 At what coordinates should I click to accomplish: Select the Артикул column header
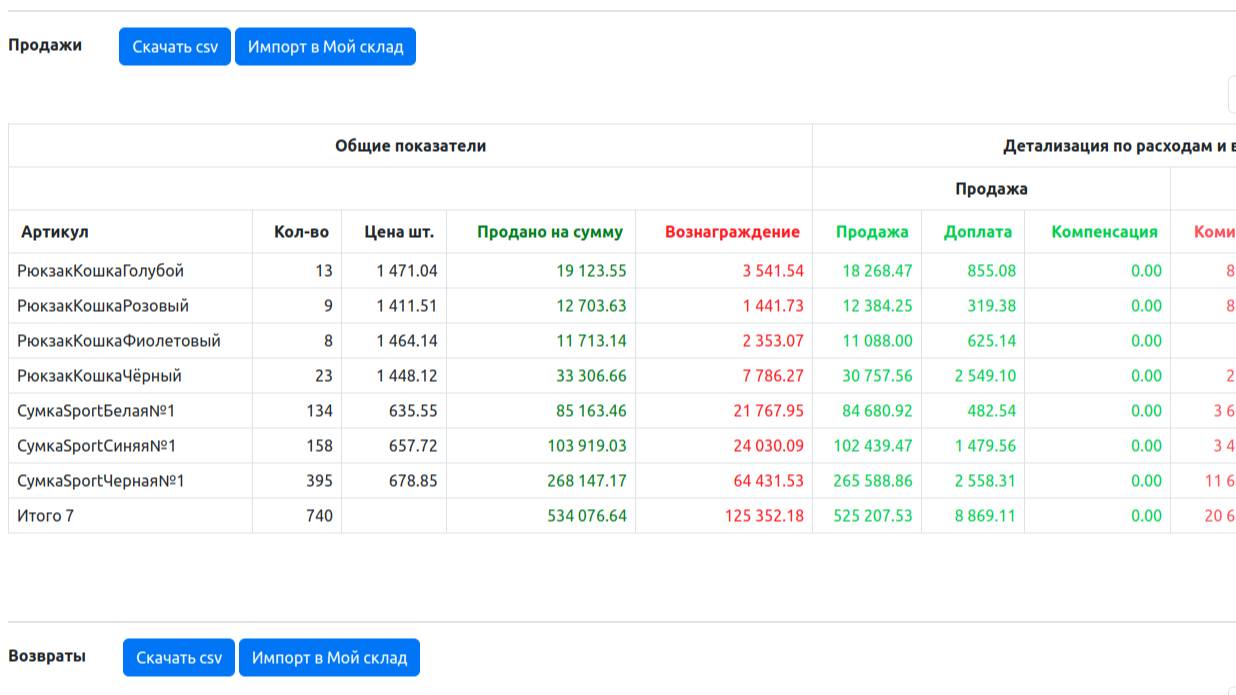click(55, 232)
